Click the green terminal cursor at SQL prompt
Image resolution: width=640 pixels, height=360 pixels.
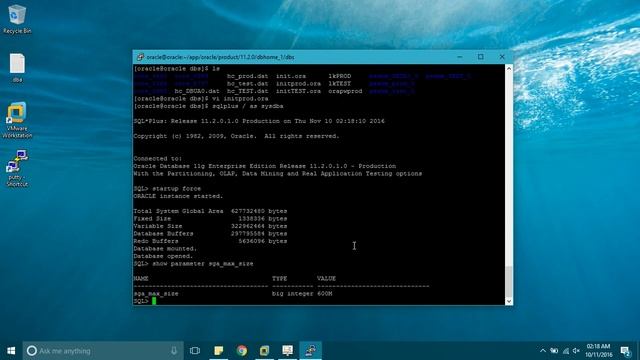coord(154,301)
